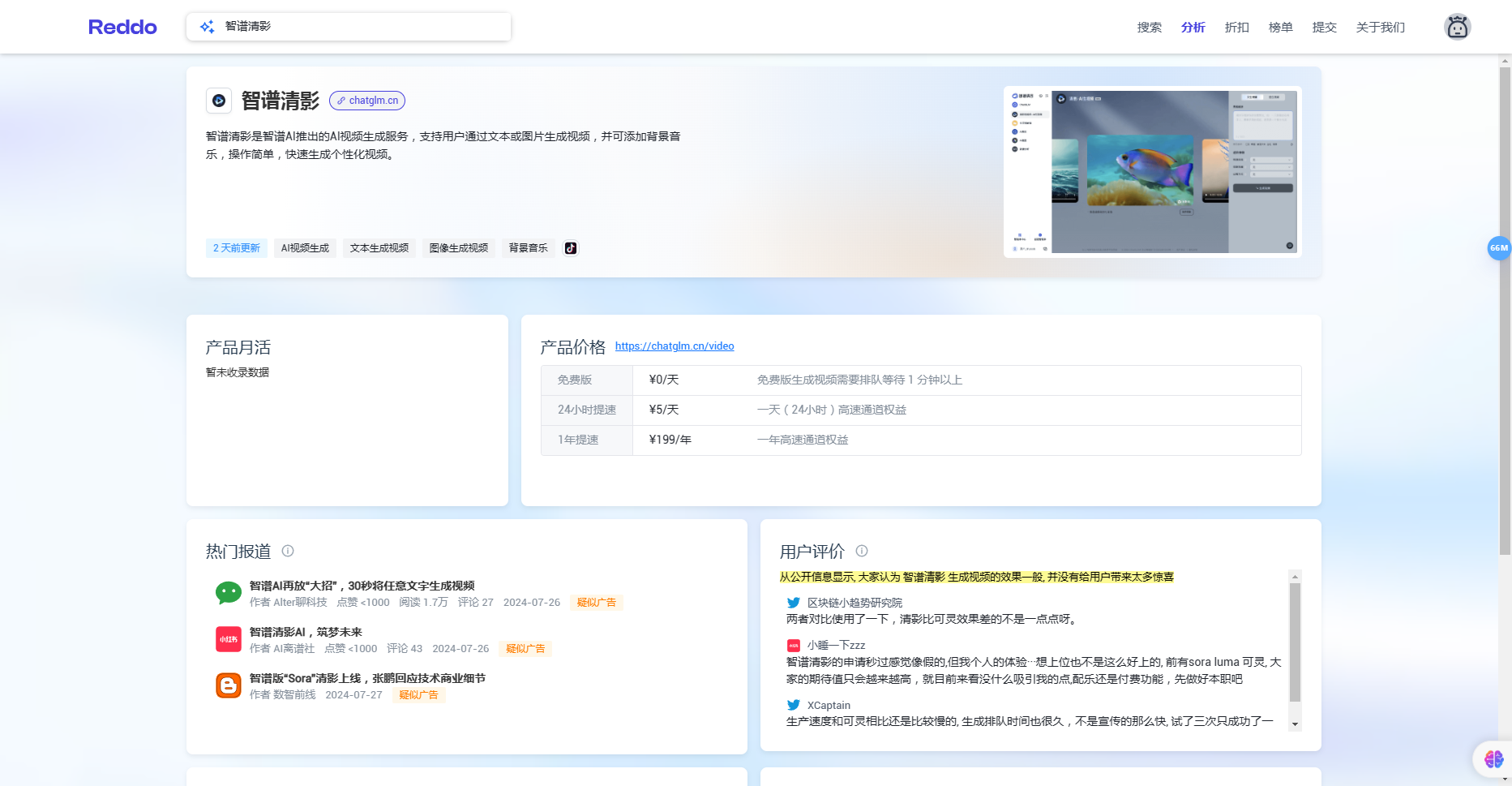Click the XCaptain reviewer name
Screen dimensions: 1512x786
coord(829,705)
